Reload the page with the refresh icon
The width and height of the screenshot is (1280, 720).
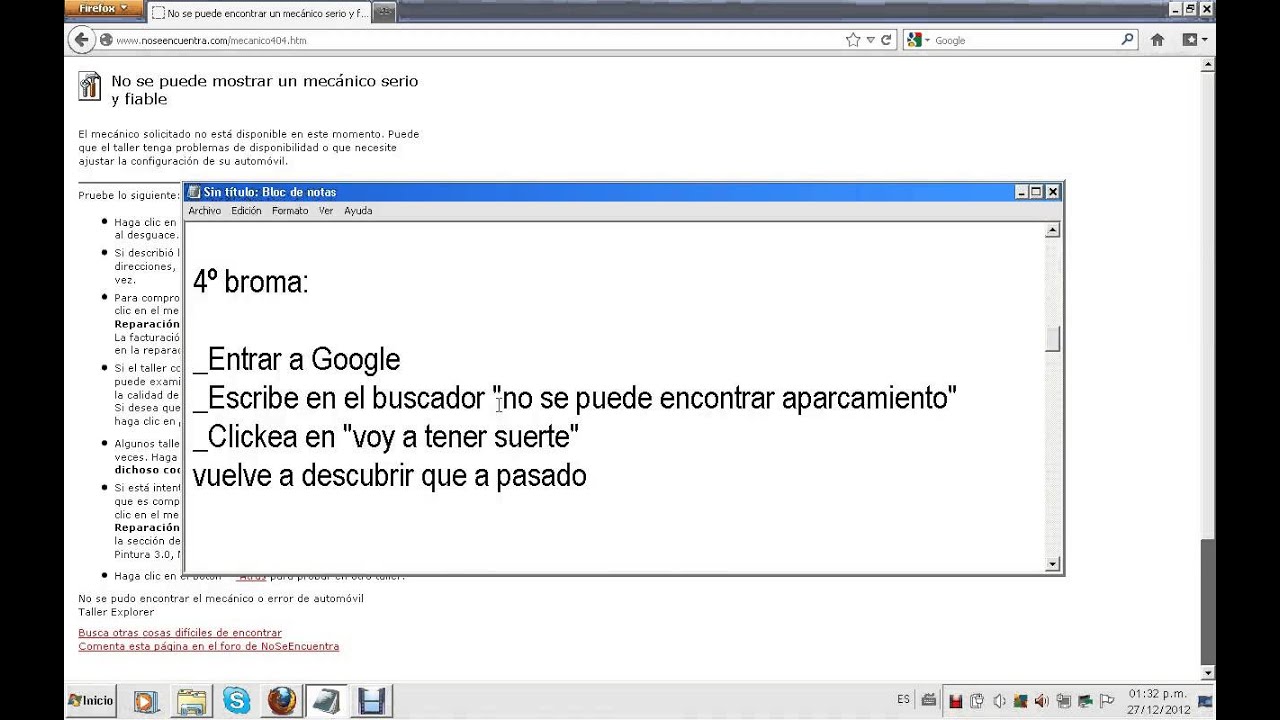tap(886, 40)
